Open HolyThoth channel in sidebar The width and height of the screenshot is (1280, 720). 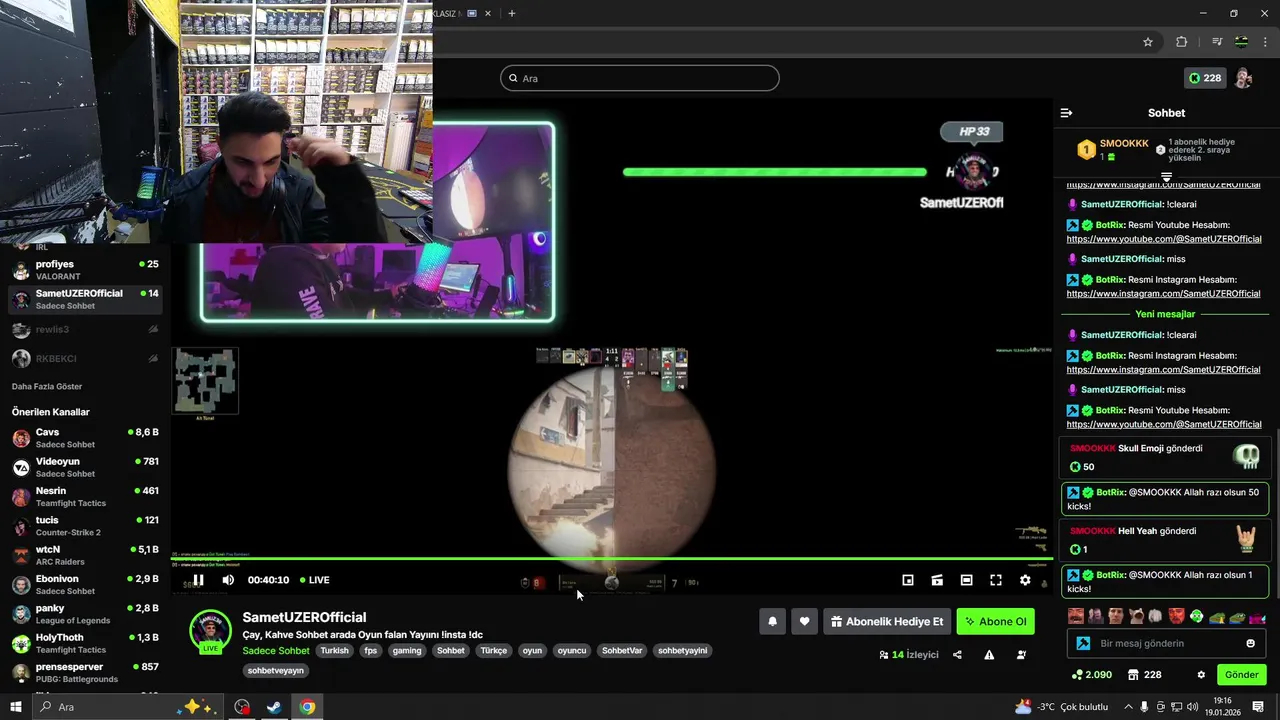coord(85,643)
